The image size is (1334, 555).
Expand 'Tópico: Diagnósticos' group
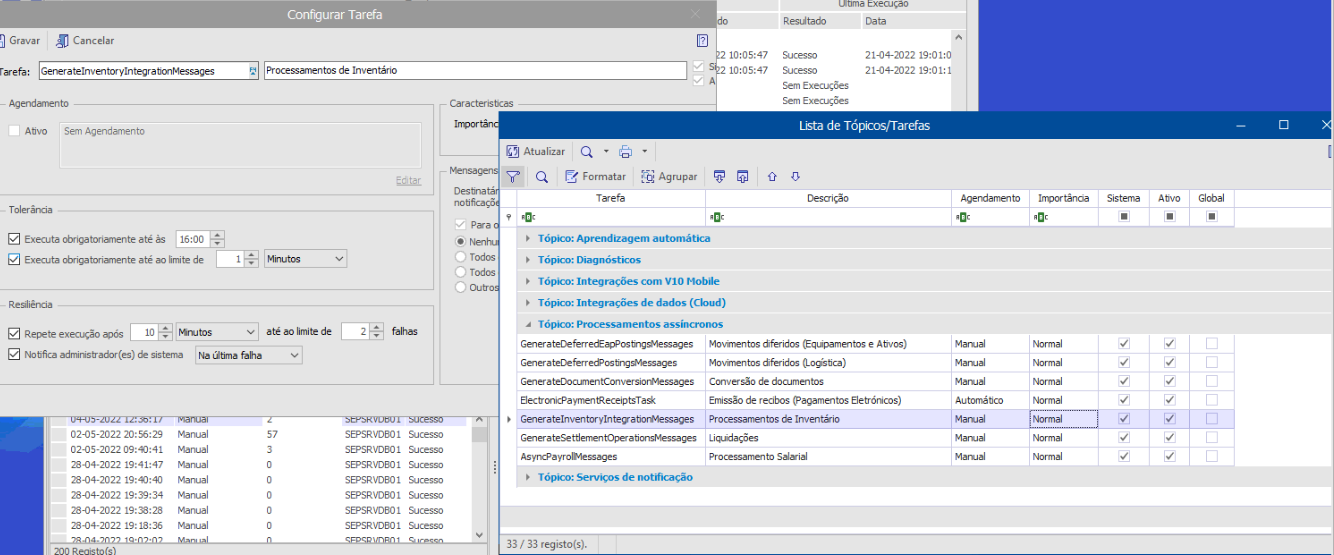pos(528,260)
